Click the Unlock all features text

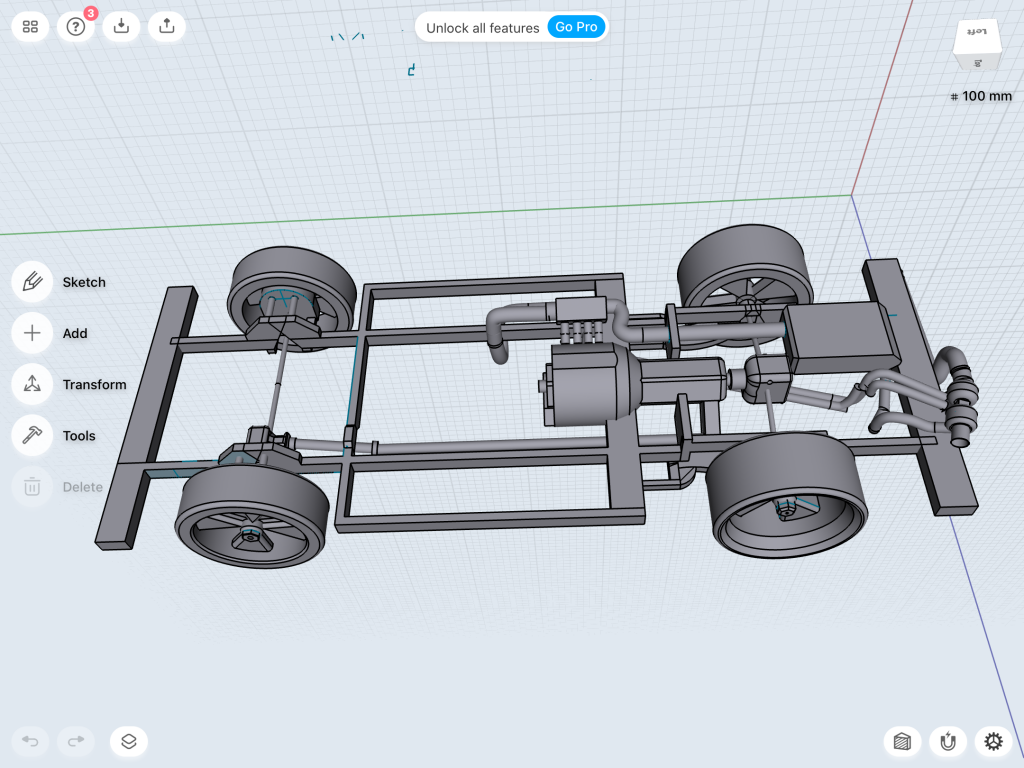(482, 28)
